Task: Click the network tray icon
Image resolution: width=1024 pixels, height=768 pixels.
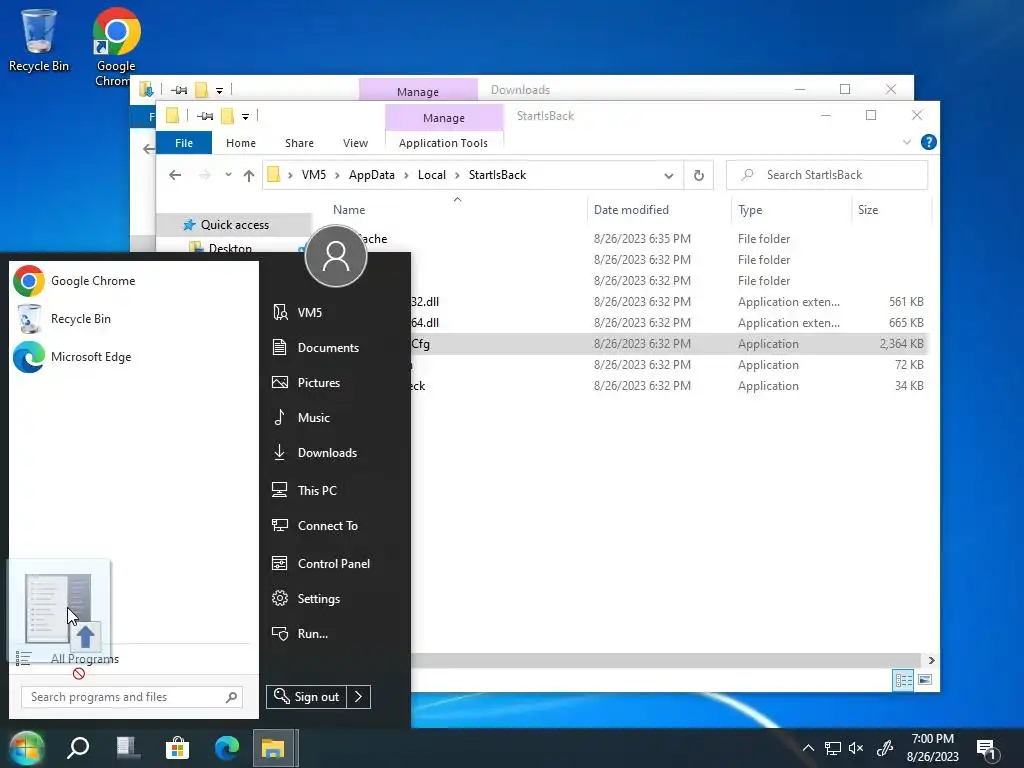Action: (x=833, y=748)
